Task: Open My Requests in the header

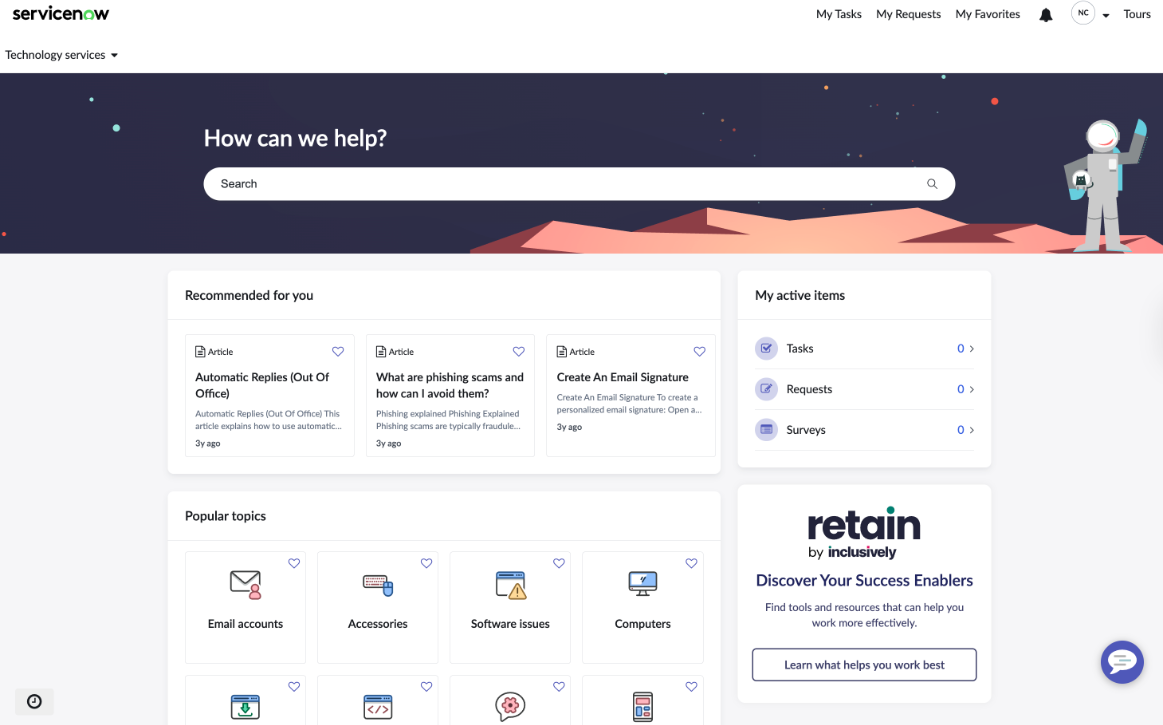Action: (x=909, y=14)
